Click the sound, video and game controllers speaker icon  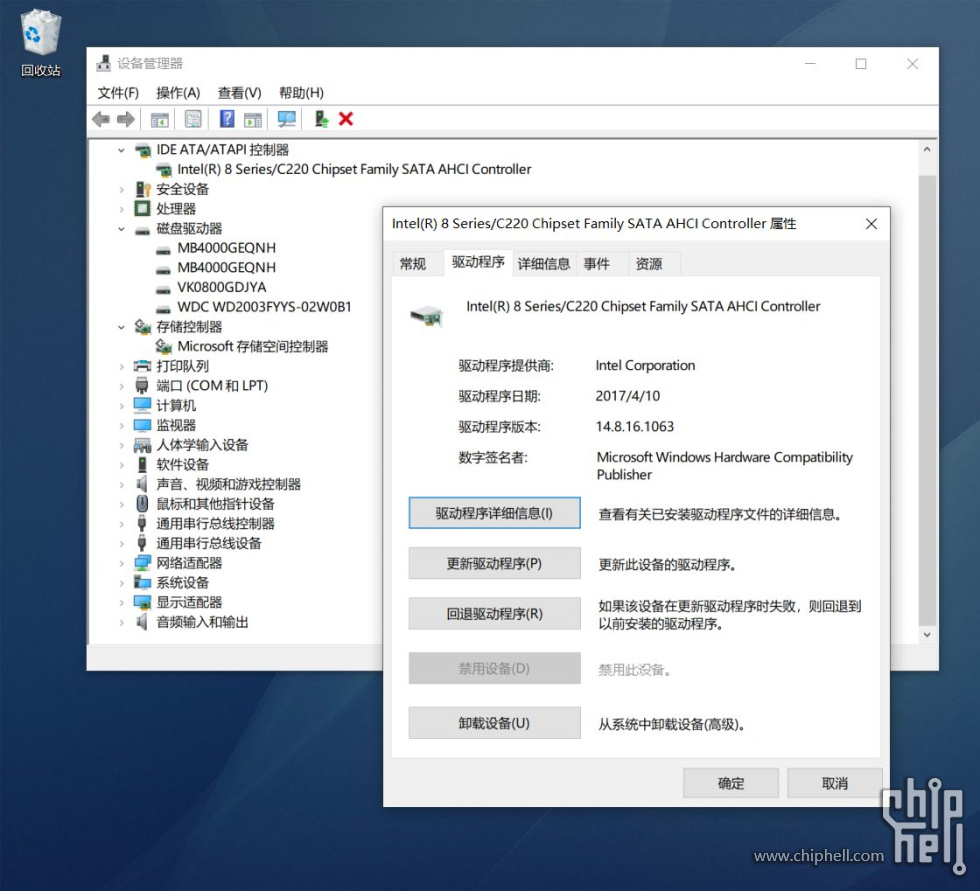(x=142, y=484)
